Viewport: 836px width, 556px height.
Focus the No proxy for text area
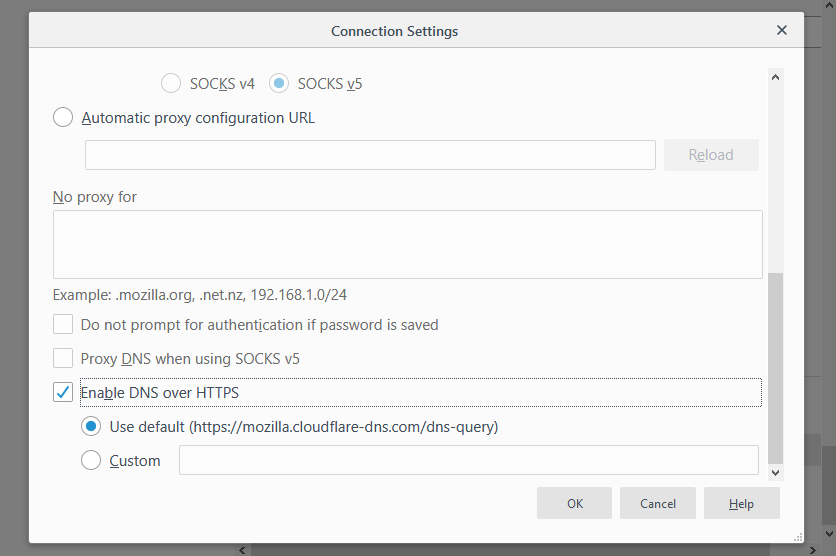click(407, 244)
